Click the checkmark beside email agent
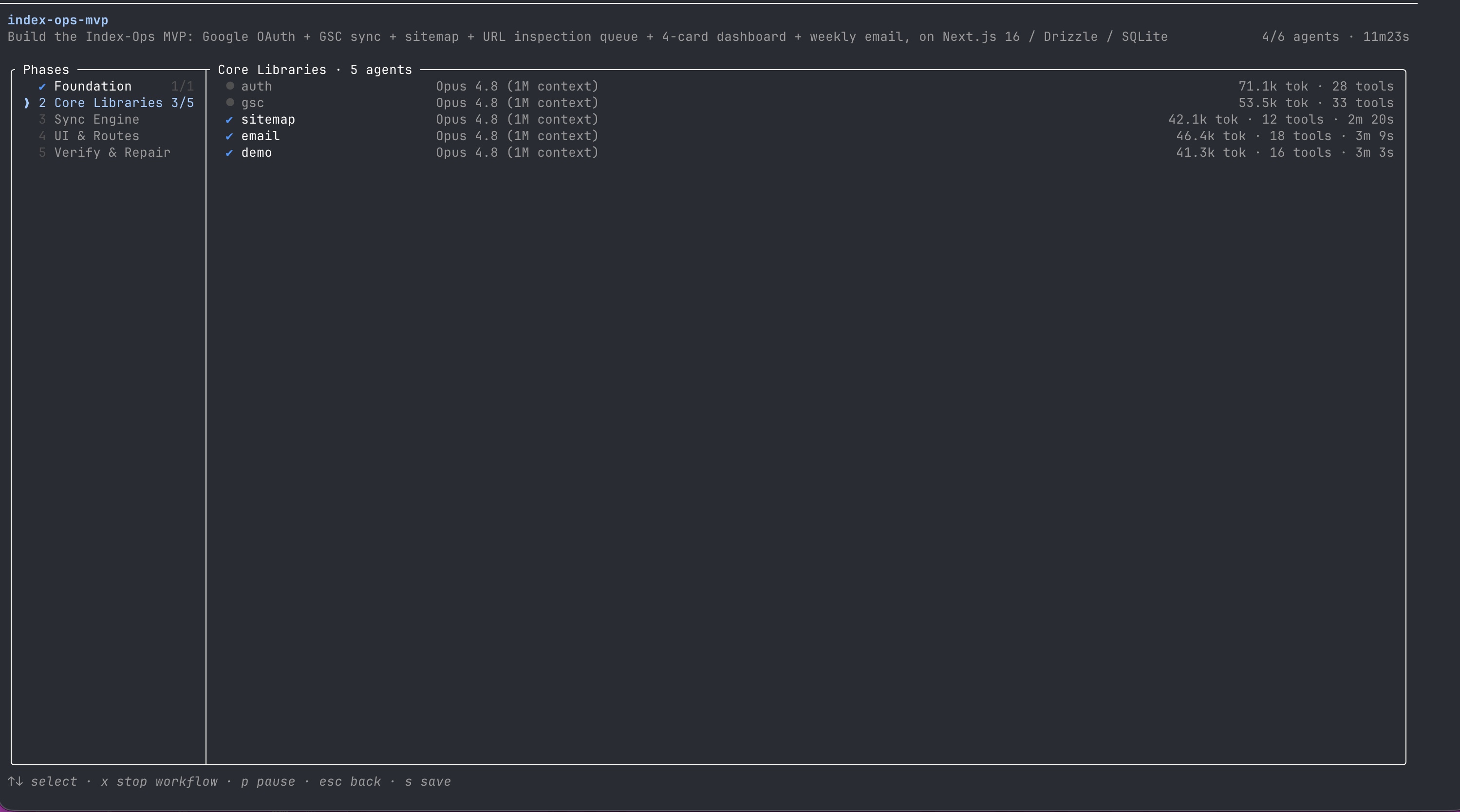 [229, 136]
